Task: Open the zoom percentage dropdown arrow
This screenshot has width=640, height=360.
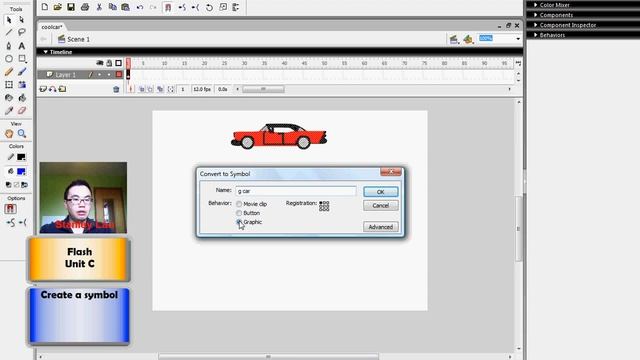Action: click(x=518, y=39)
